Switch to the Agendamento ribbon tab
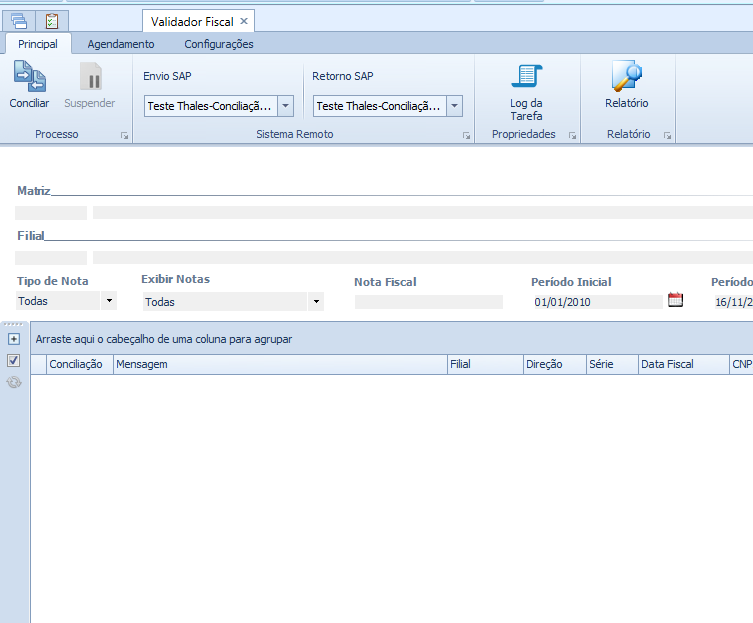The height and width of the screenshot is (623, 753). point(121,44)
